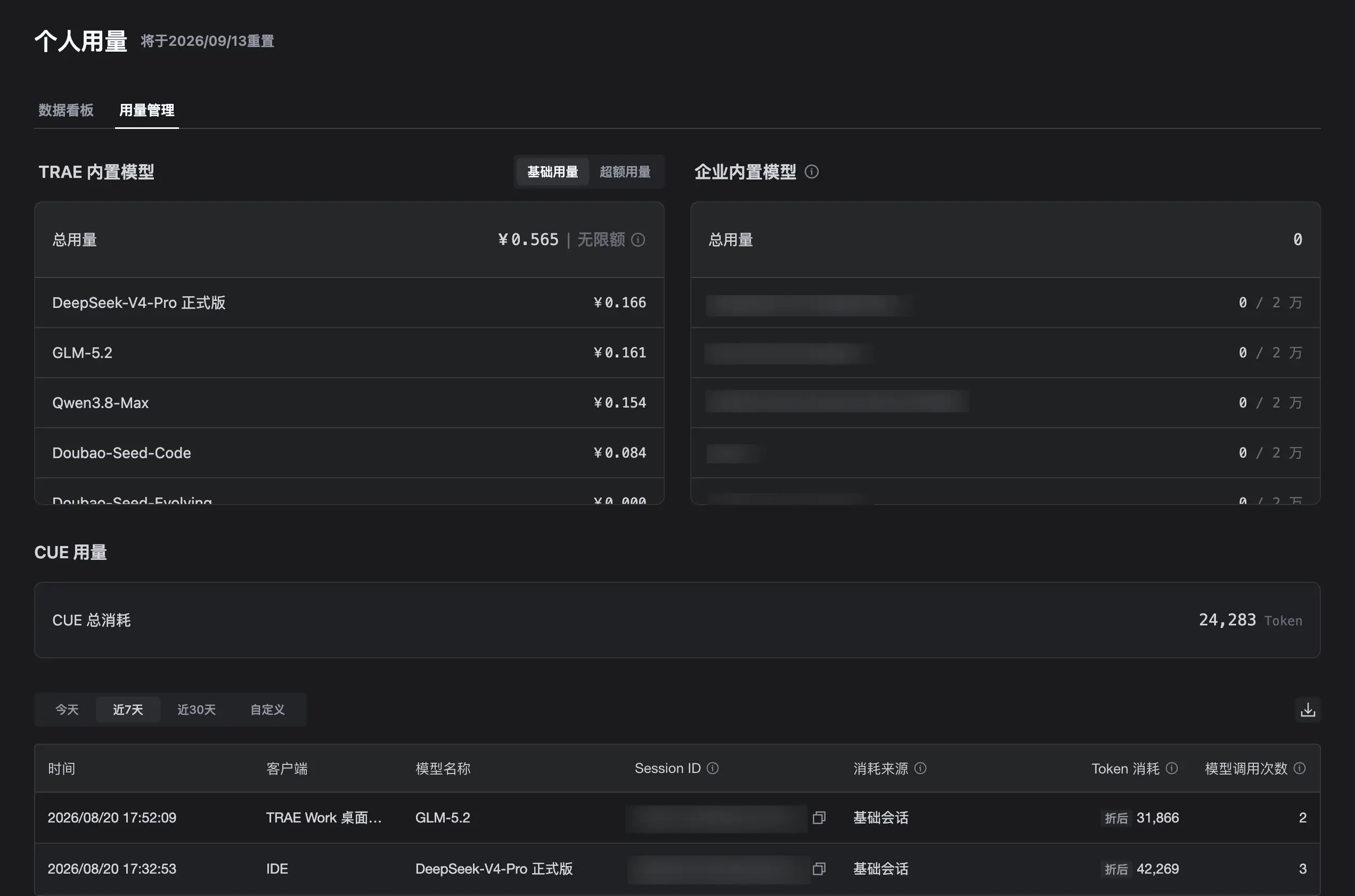Select the 近7天 time range
Viewport: 1355px width, 896px height.
click(128, 710)
